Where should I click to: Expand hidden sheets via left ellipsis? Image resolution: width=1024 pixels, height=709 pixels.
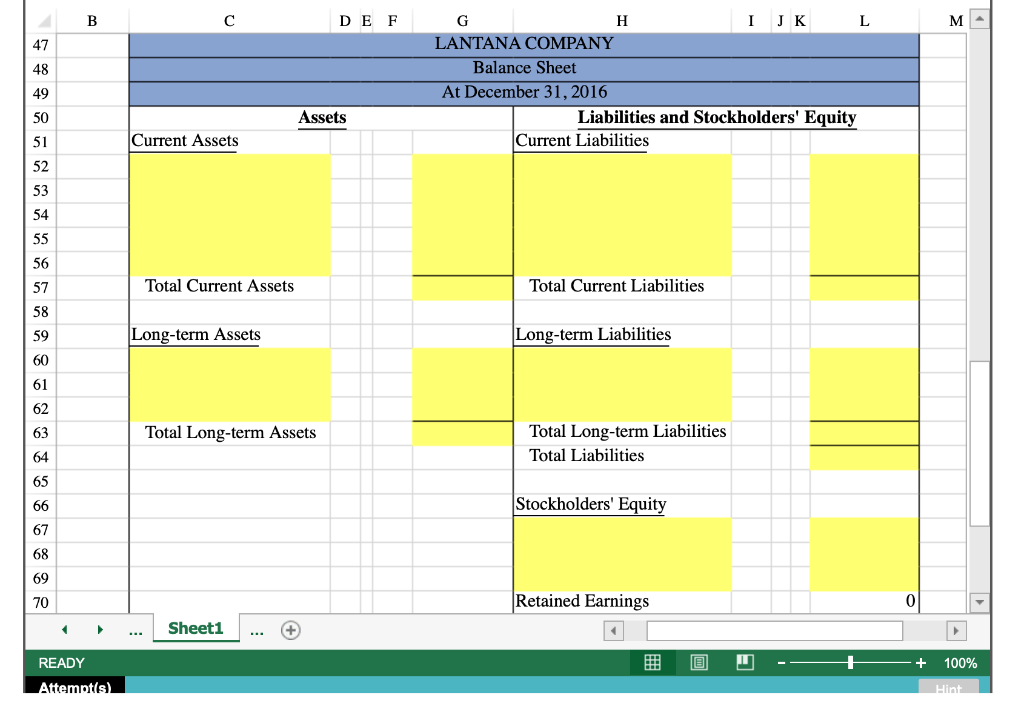[135, 630]
